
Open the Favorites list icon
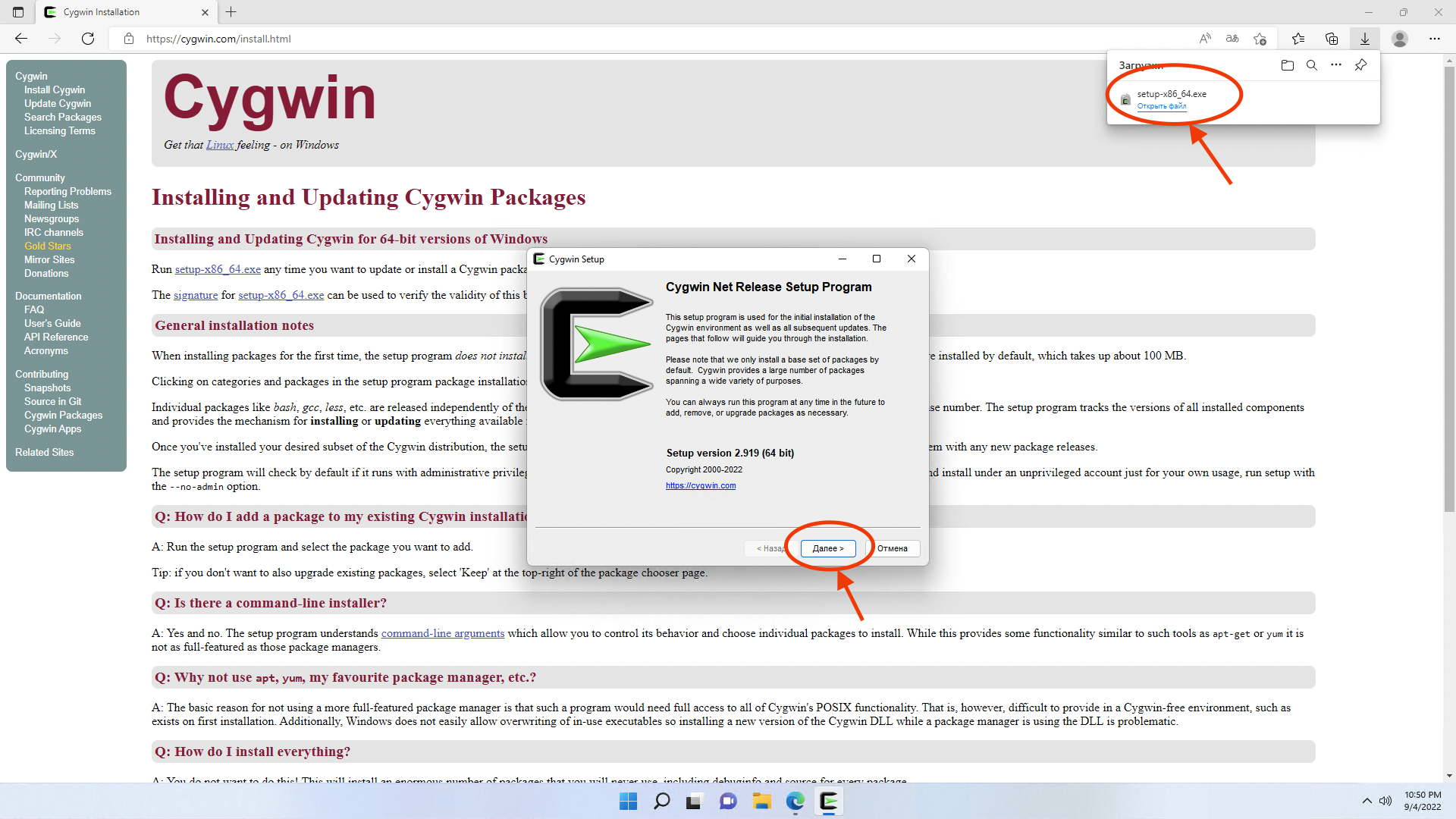(x=1299, y=39)
